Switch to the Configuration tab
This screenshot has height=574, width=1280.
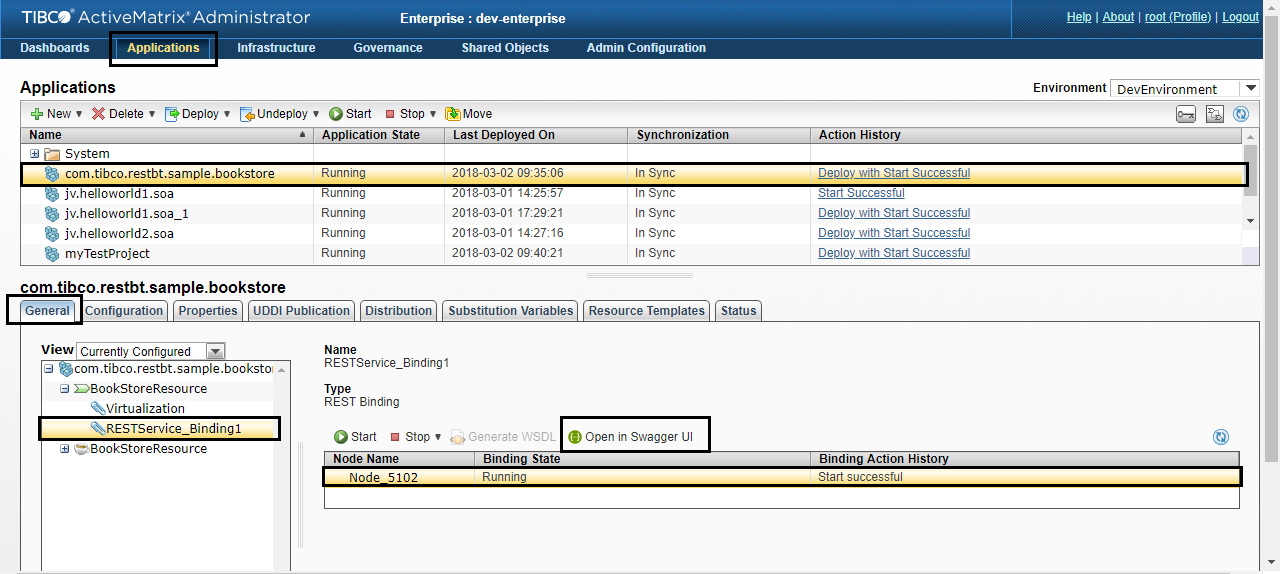pyautogui.click(x=124, y=311)
